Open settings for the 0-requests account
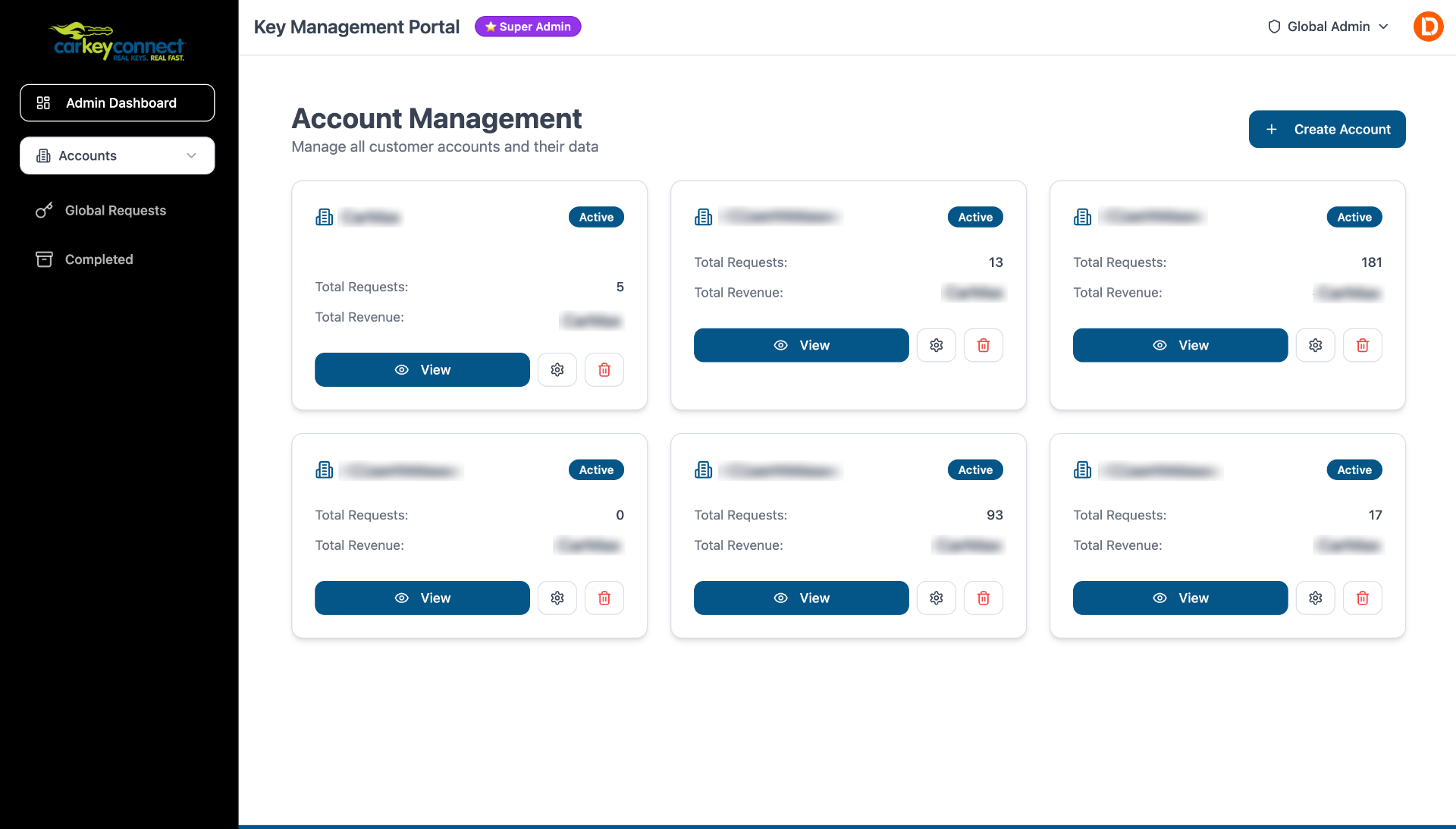This screenshot has width=1456, height=829. click(557, 598)
